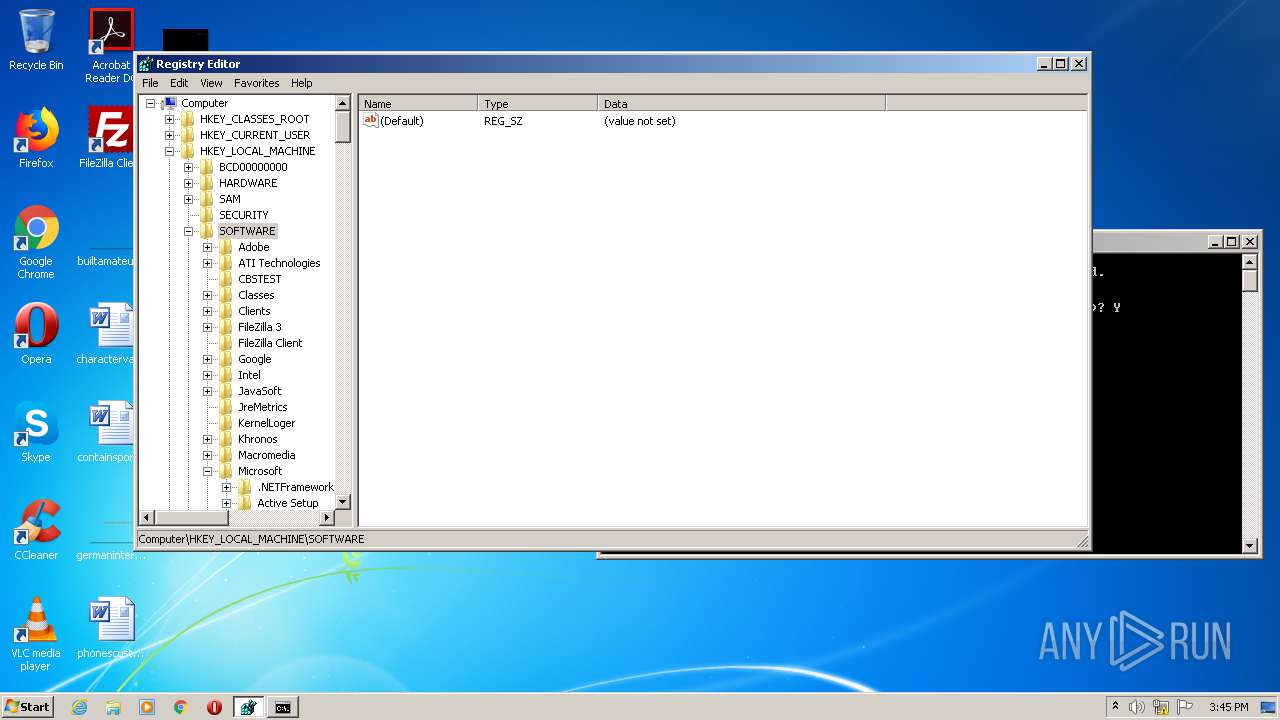Image resolution: width=1280 pixels, height=720 pixels.
Task: Select the ATI Technologies key
Action: coord(279,263)
